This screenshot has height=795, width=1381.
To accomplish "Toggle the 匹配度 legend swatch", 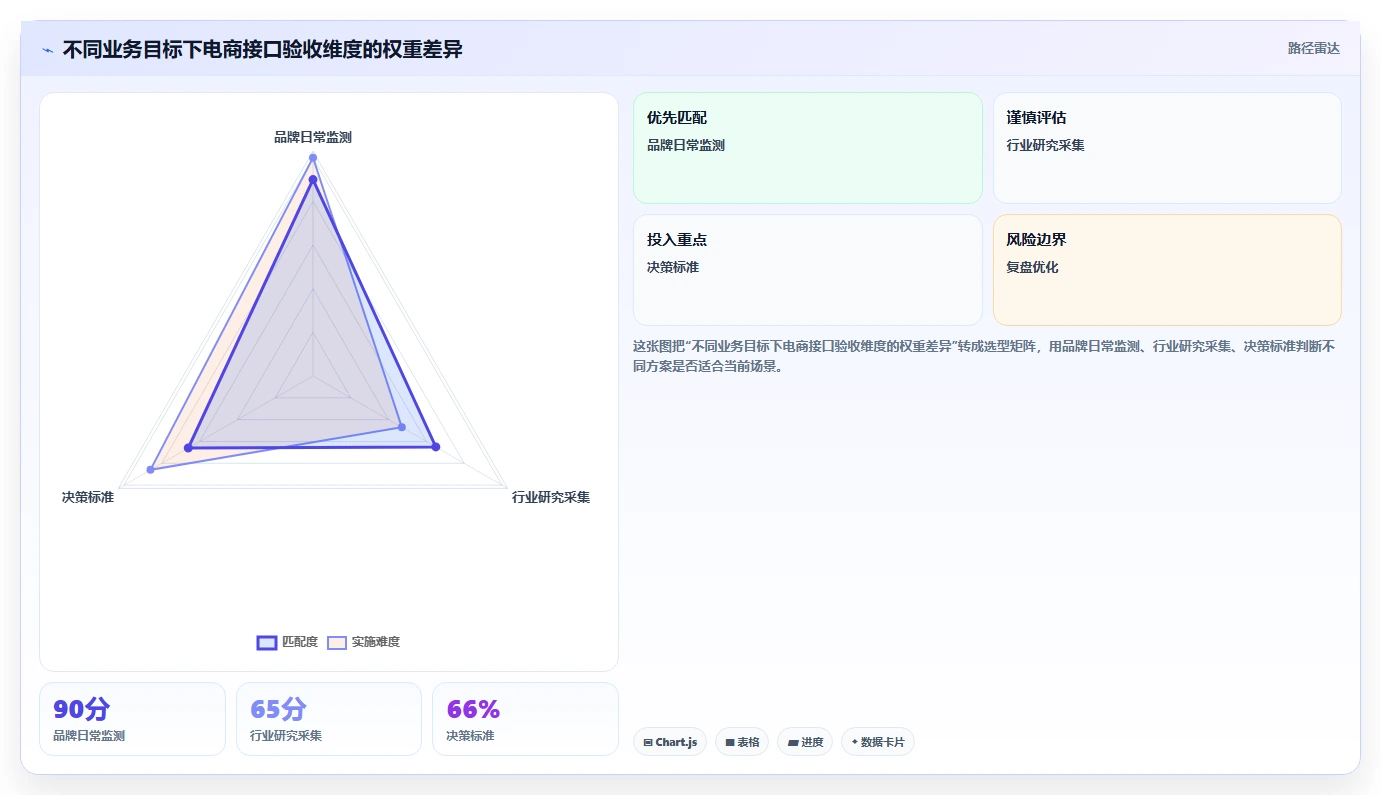I will 267,642.
